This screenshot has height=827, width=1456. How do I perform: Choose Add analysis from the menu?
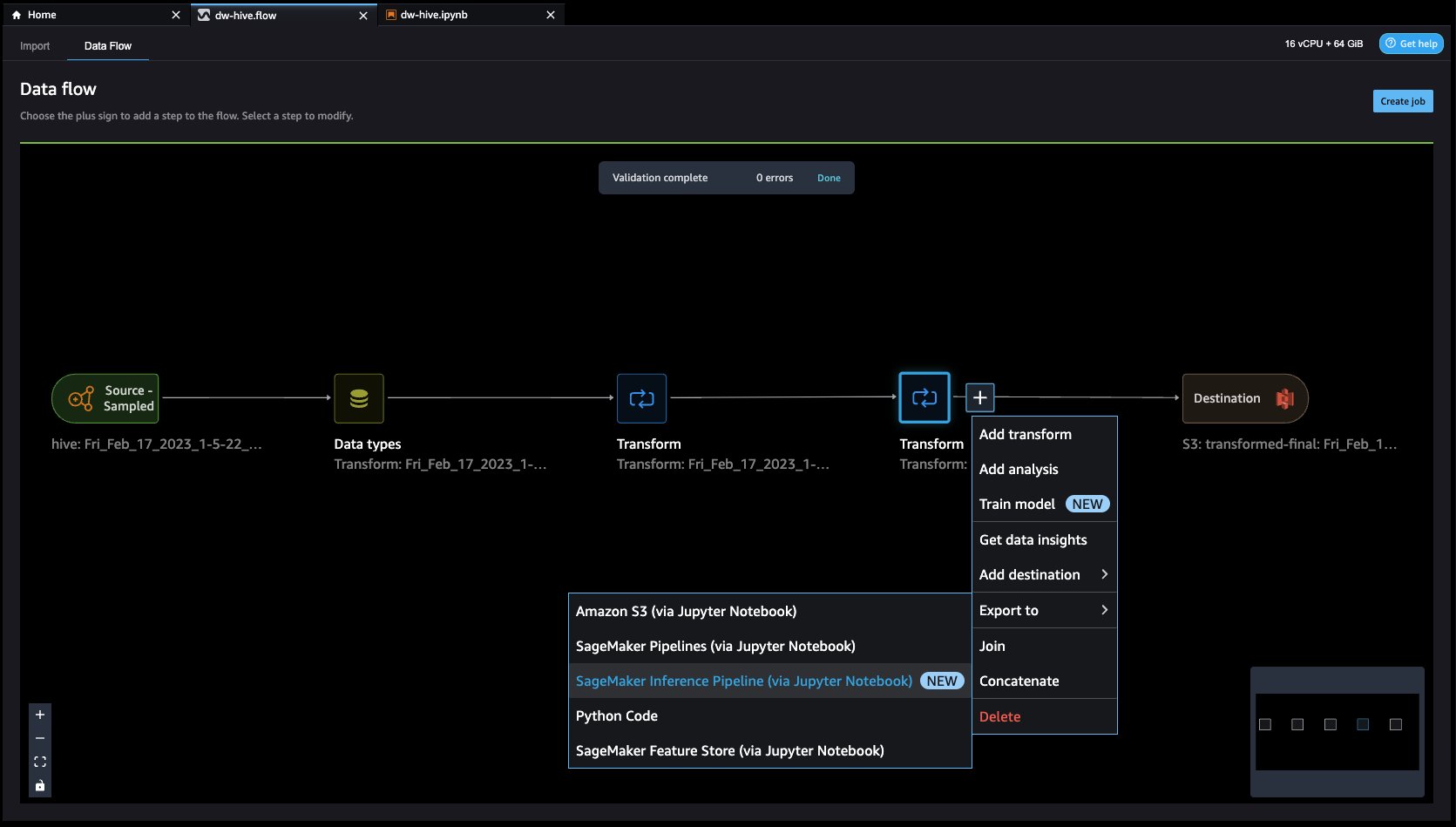click(1044, 469)
